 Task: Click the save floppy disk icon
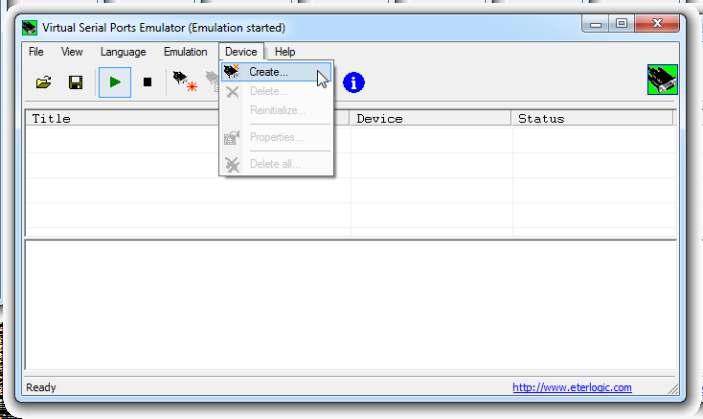tap(75, 82)
